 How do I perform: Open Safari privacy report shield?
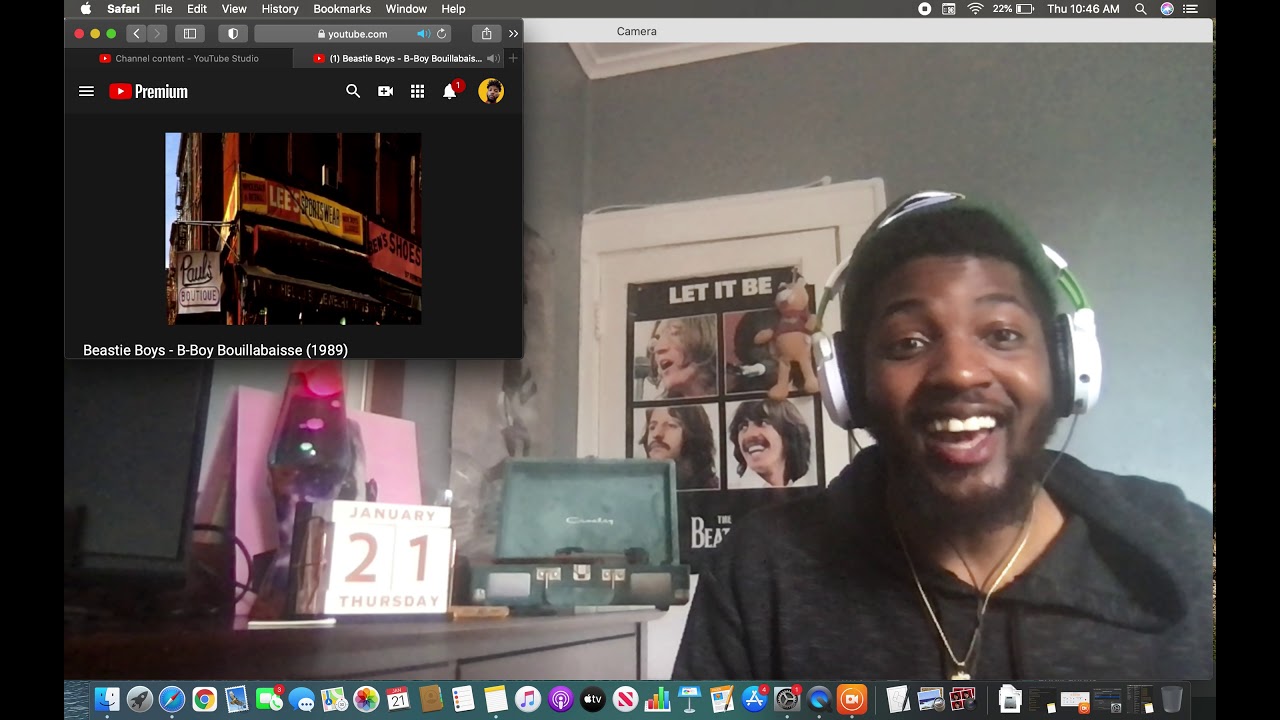pos(233,33)
